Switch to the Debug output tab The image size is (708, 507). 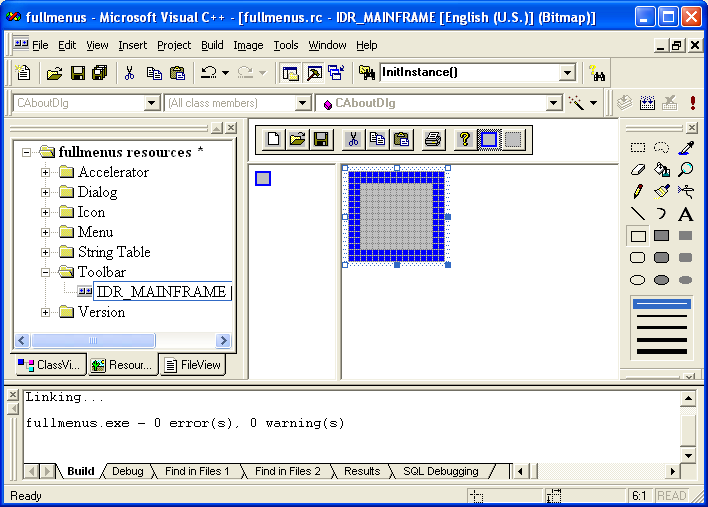127,471
